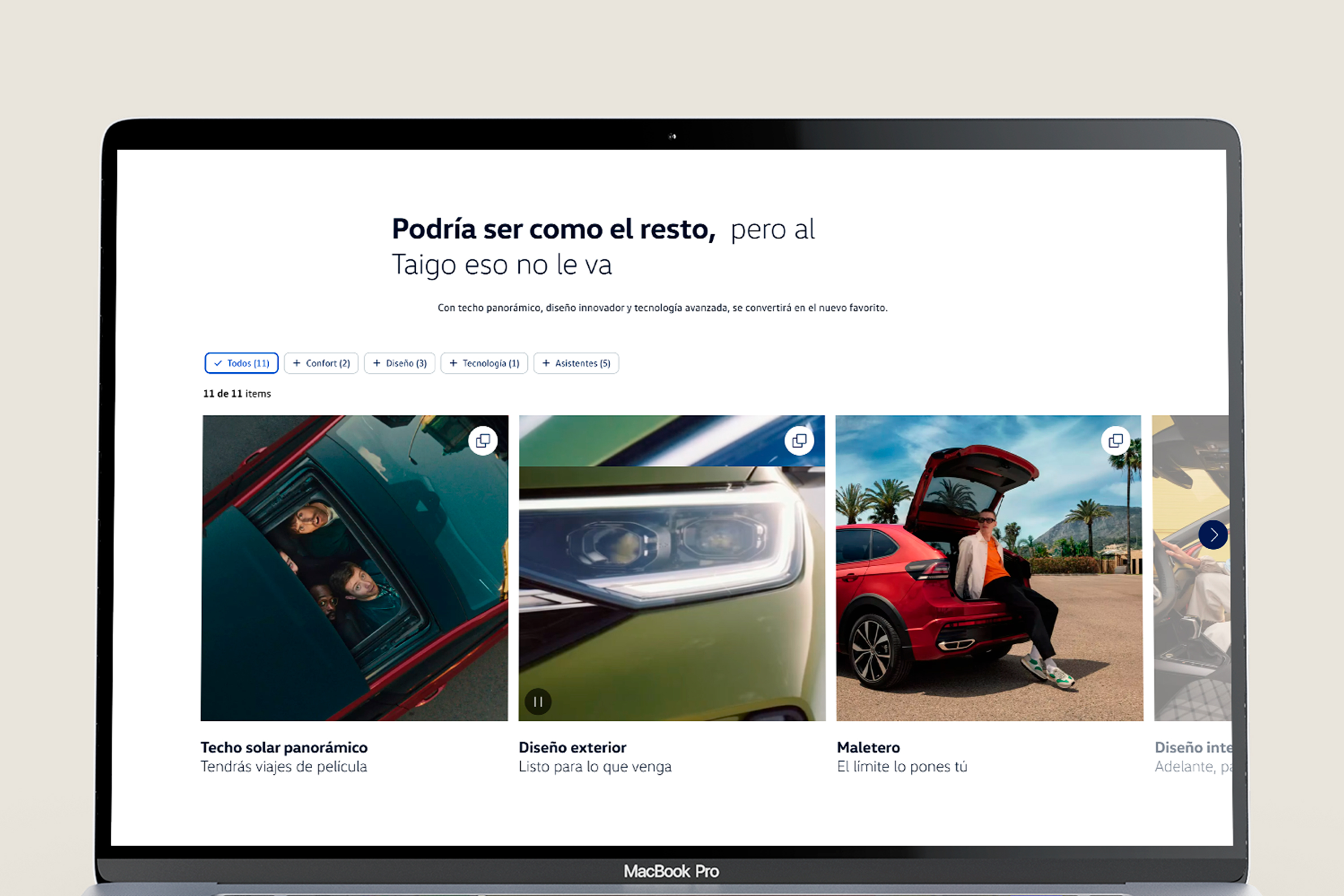Image resolution: width=1344 pixels, height=896 pixels.
Task: Click 'El límite lo pones tú' subtitle
Action: (x=902, y=767)
